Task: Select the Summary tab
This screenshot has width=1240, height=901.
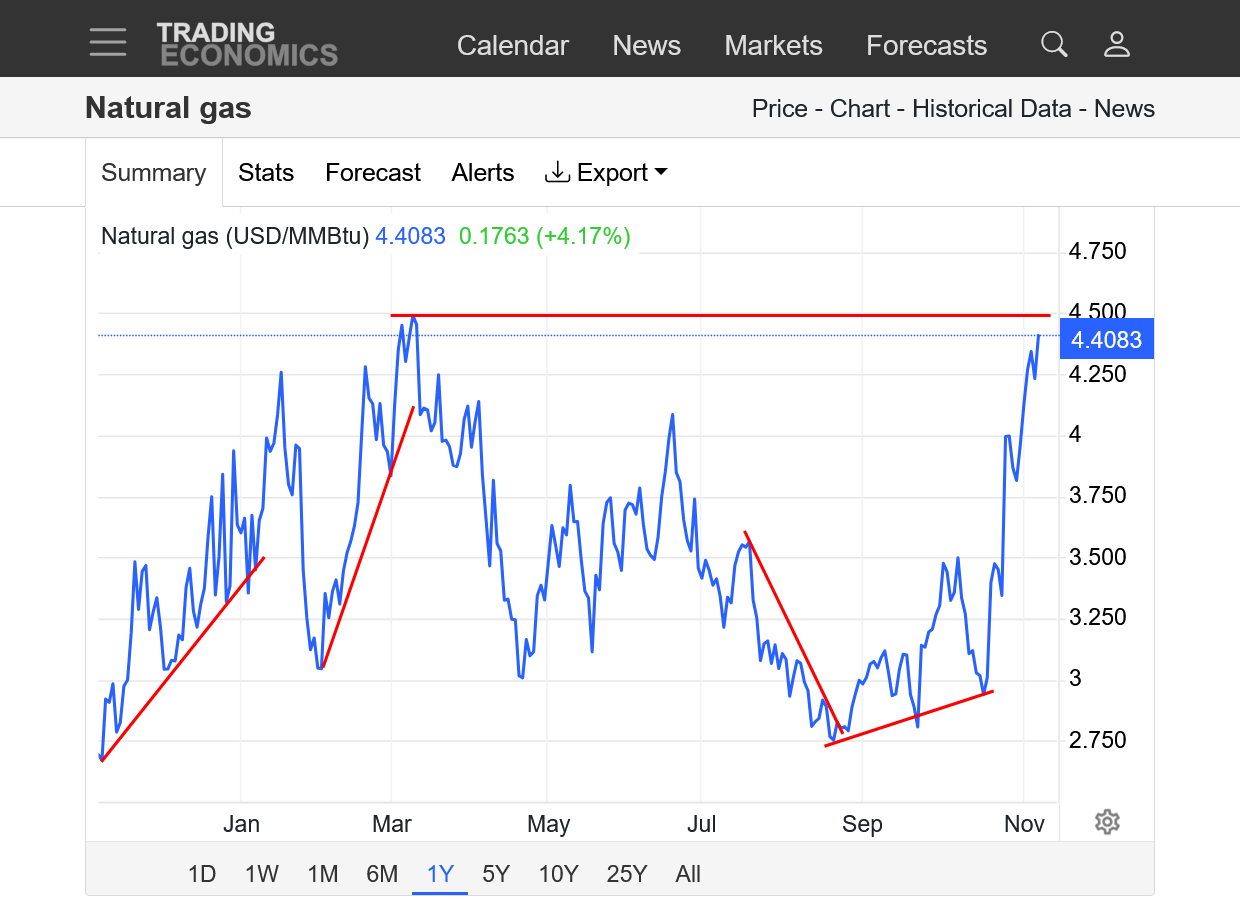Action: point(154,173)
